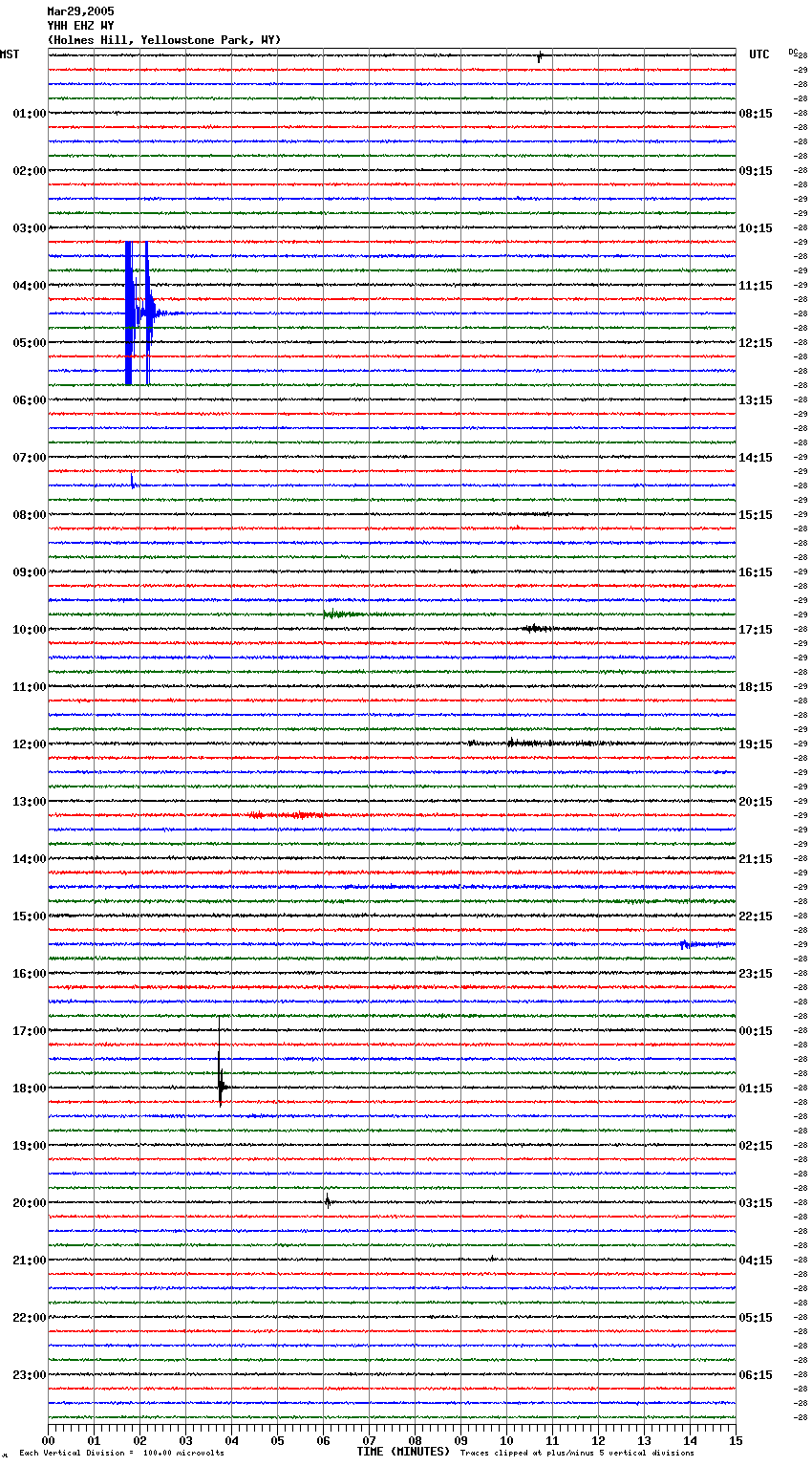Click the "10:00" MST hour label

(x=30, y=630)
